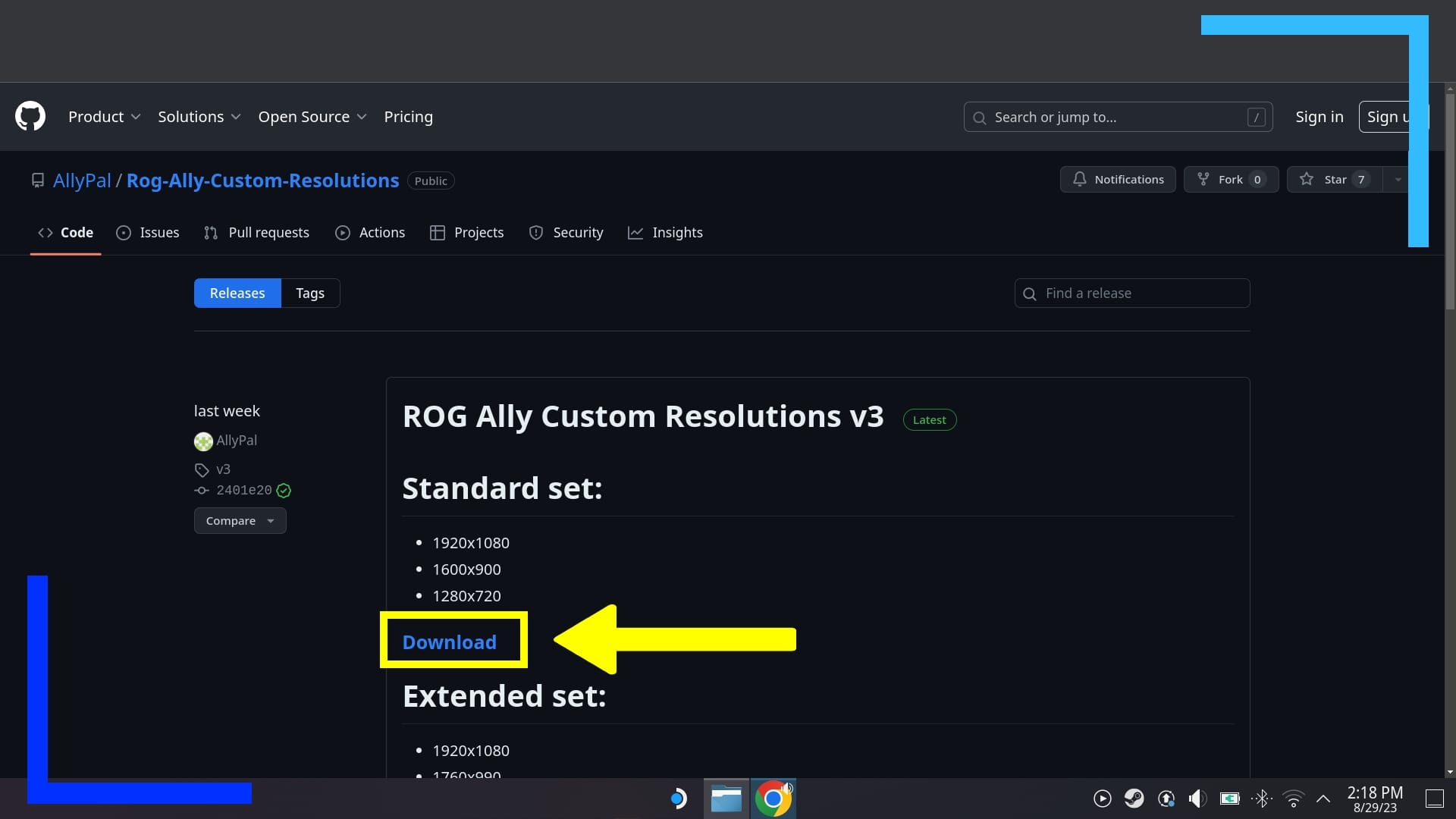Show hidden tray icons with the chevron
The height and width of the screenshot is (819, 1456).
point(1323,798)
